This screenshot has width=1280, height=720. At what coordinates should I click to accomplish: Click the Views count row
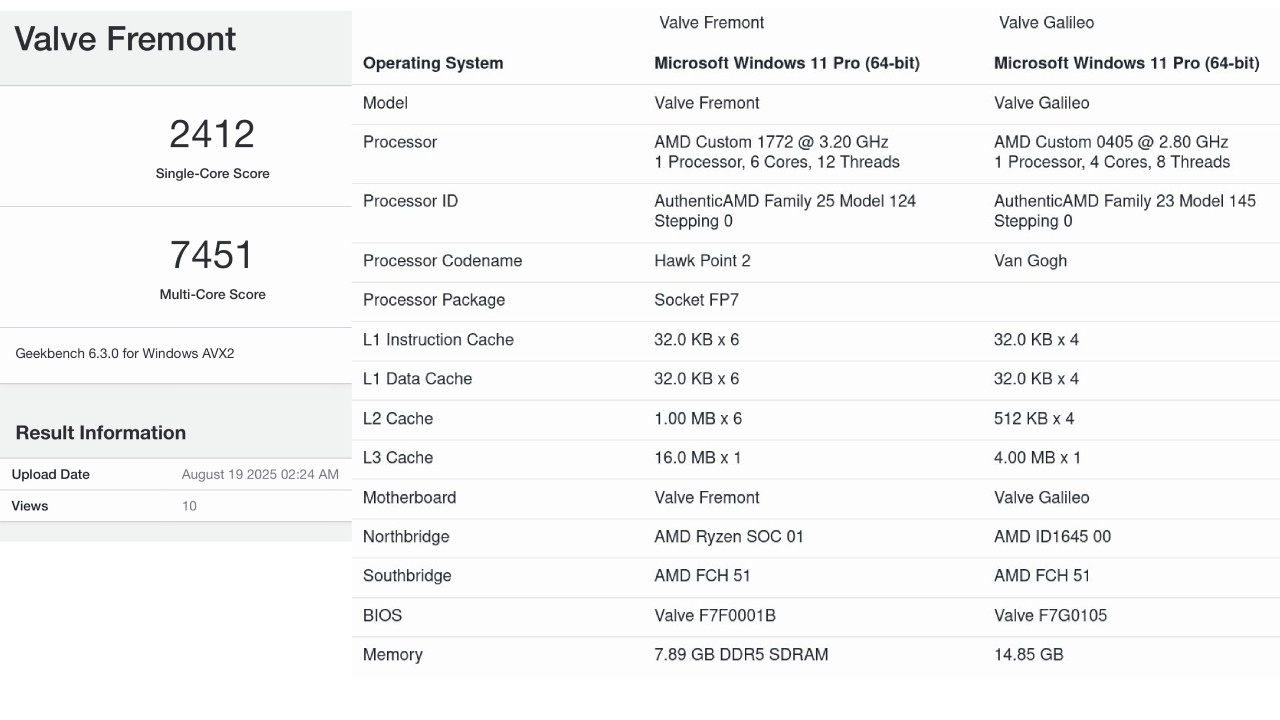point(176,506)
